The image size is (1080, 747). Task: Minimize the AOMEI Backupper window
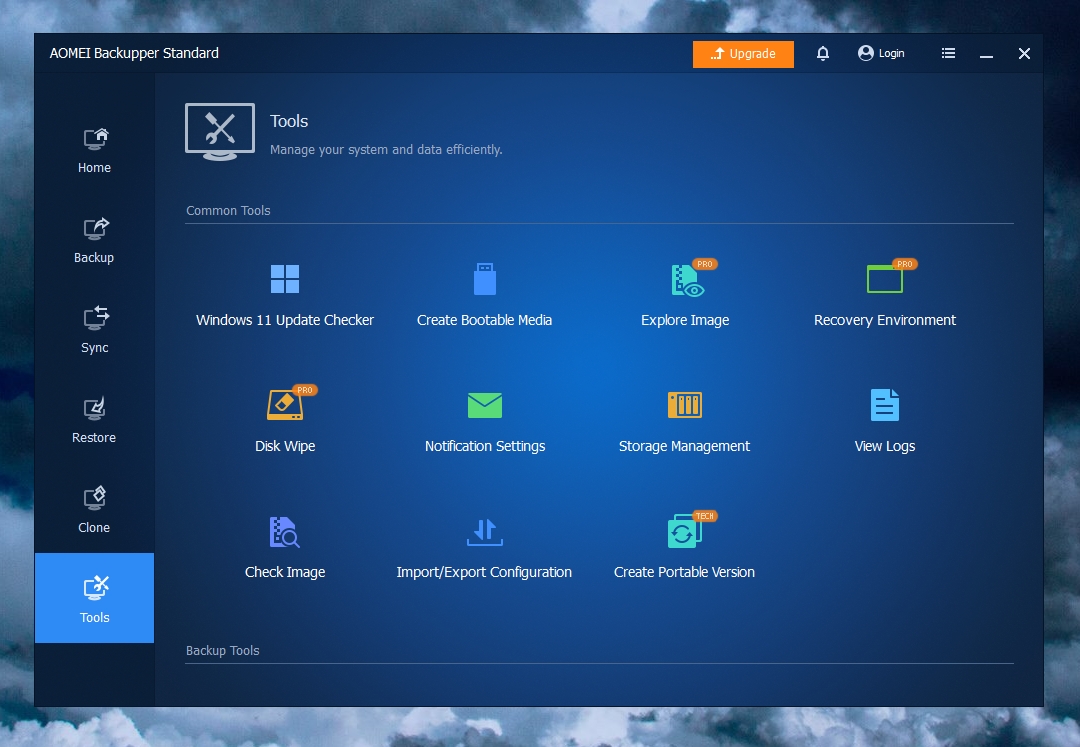click(x=986, y=54)
